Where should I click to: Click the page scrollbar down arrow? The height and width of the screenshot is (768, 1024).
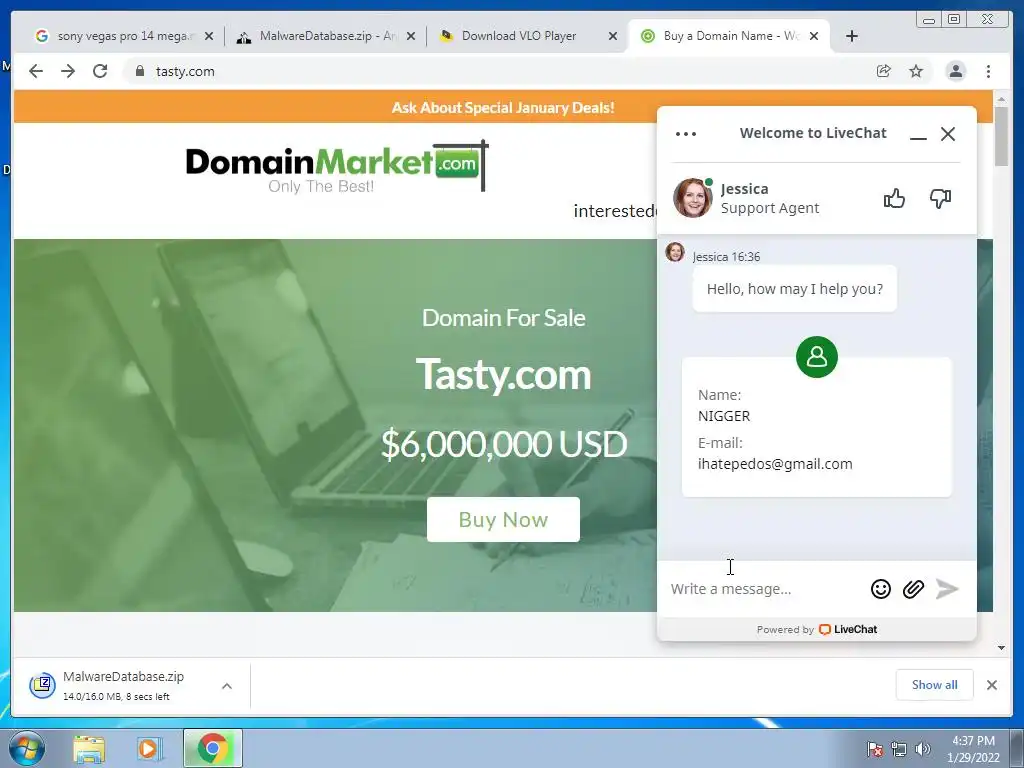click(1001, 647)
